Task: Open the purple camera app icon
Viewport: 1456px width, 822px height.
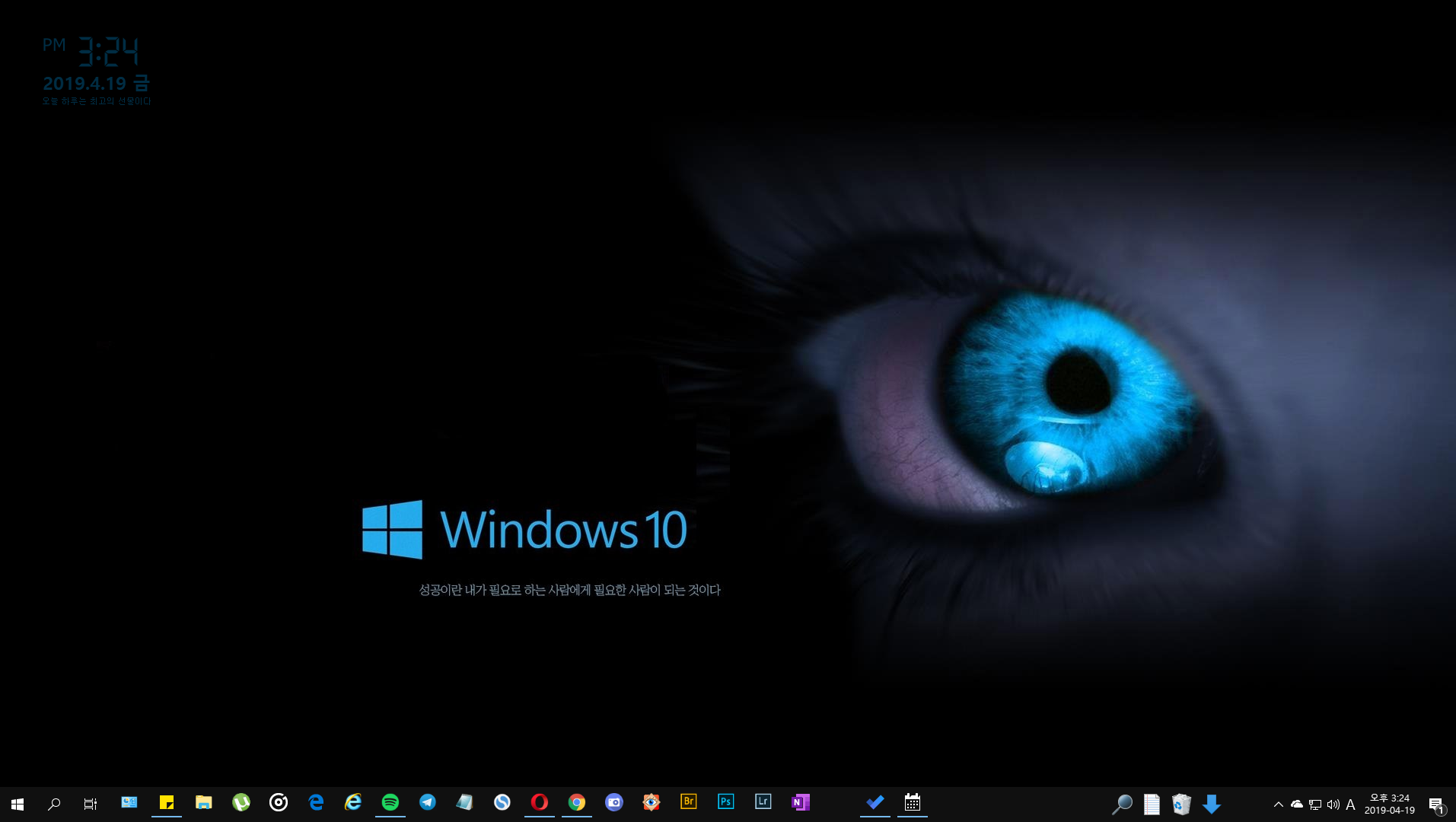Action: pyautogui.click(x=614, y=802)
